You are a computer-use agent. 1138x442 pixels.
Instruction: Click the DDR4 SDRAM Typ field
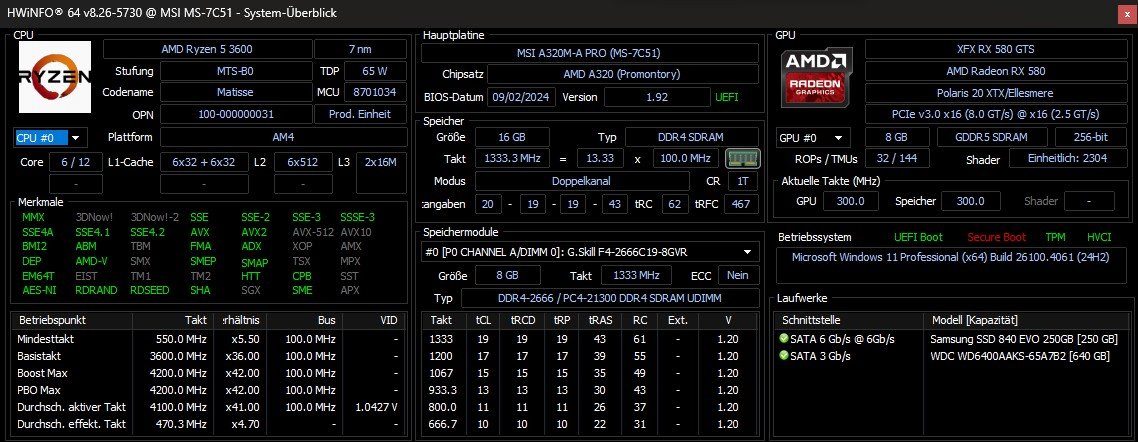[692, 137]
